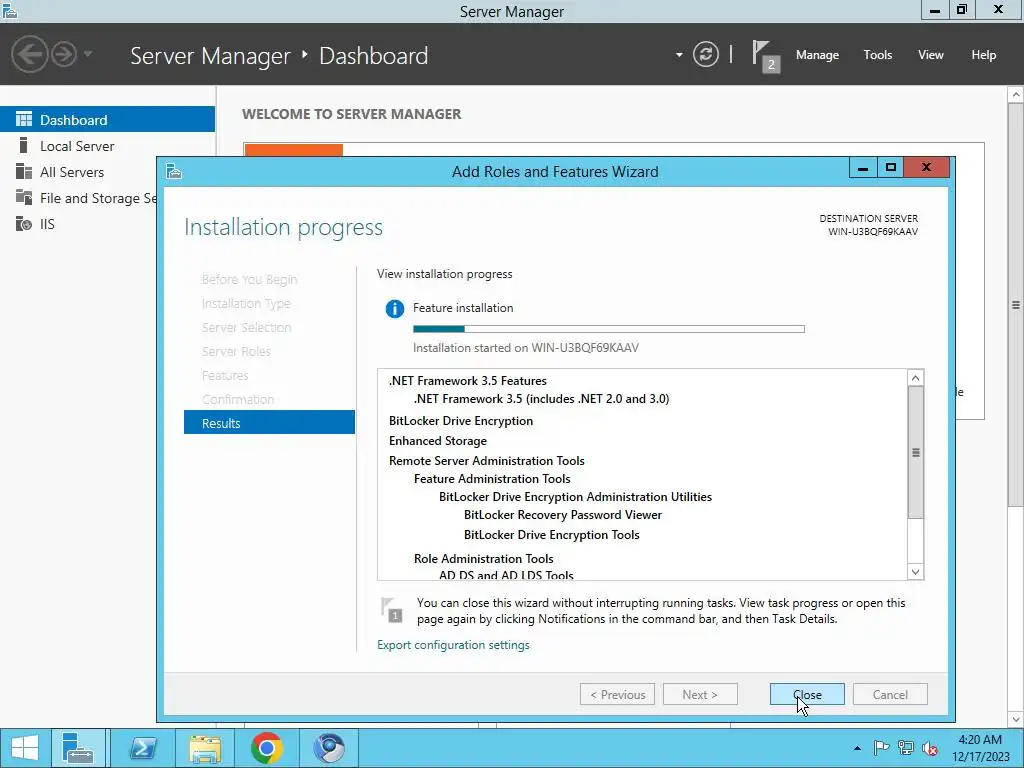Open the View menu
The image size is (1024, 768).
931,55
